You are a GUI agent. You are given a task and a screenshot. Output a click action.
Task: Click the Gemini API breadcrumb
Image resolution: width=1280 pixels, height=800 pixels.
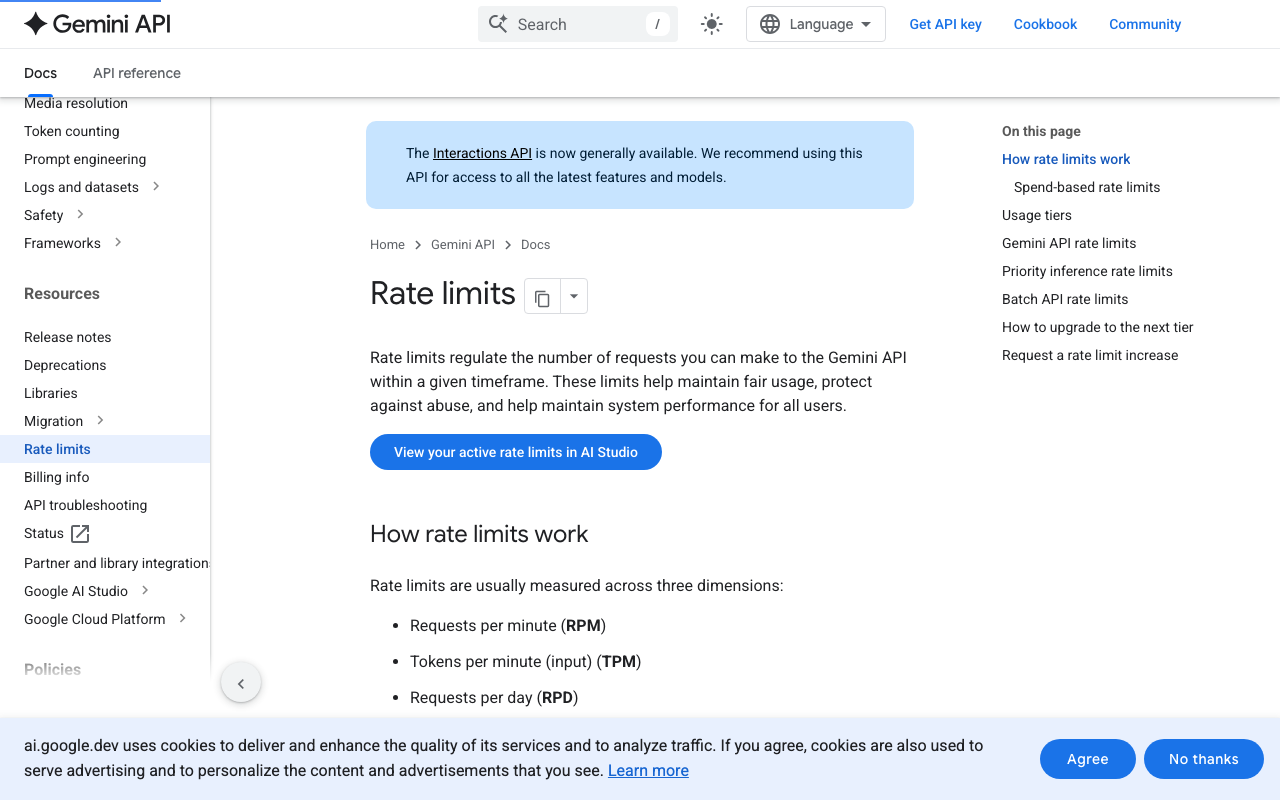tap(463, 244)
